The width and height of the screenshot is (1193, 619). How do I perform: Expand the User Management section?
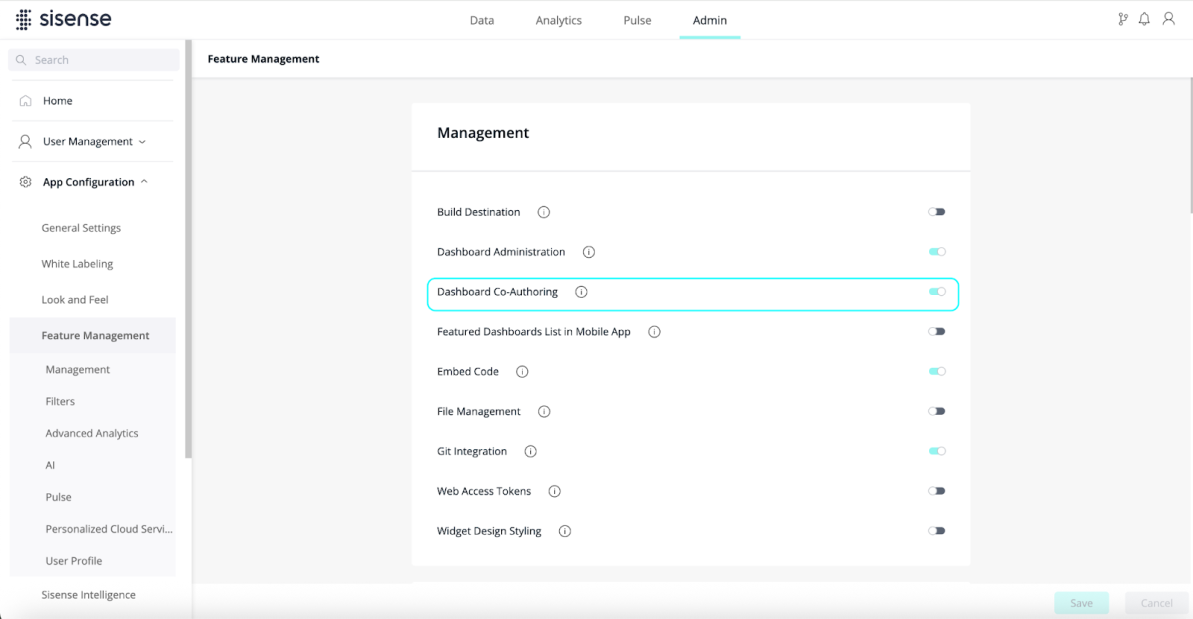[x=93, y=141]
